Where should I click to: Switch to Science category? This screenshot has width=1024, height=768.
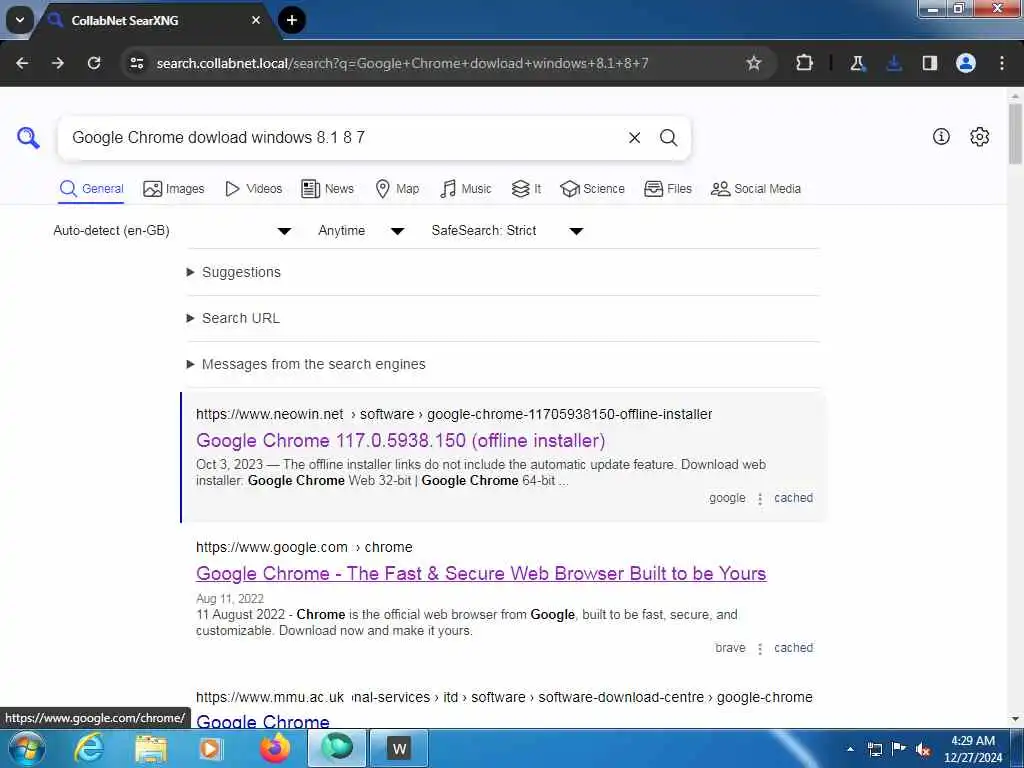[592, 189]
